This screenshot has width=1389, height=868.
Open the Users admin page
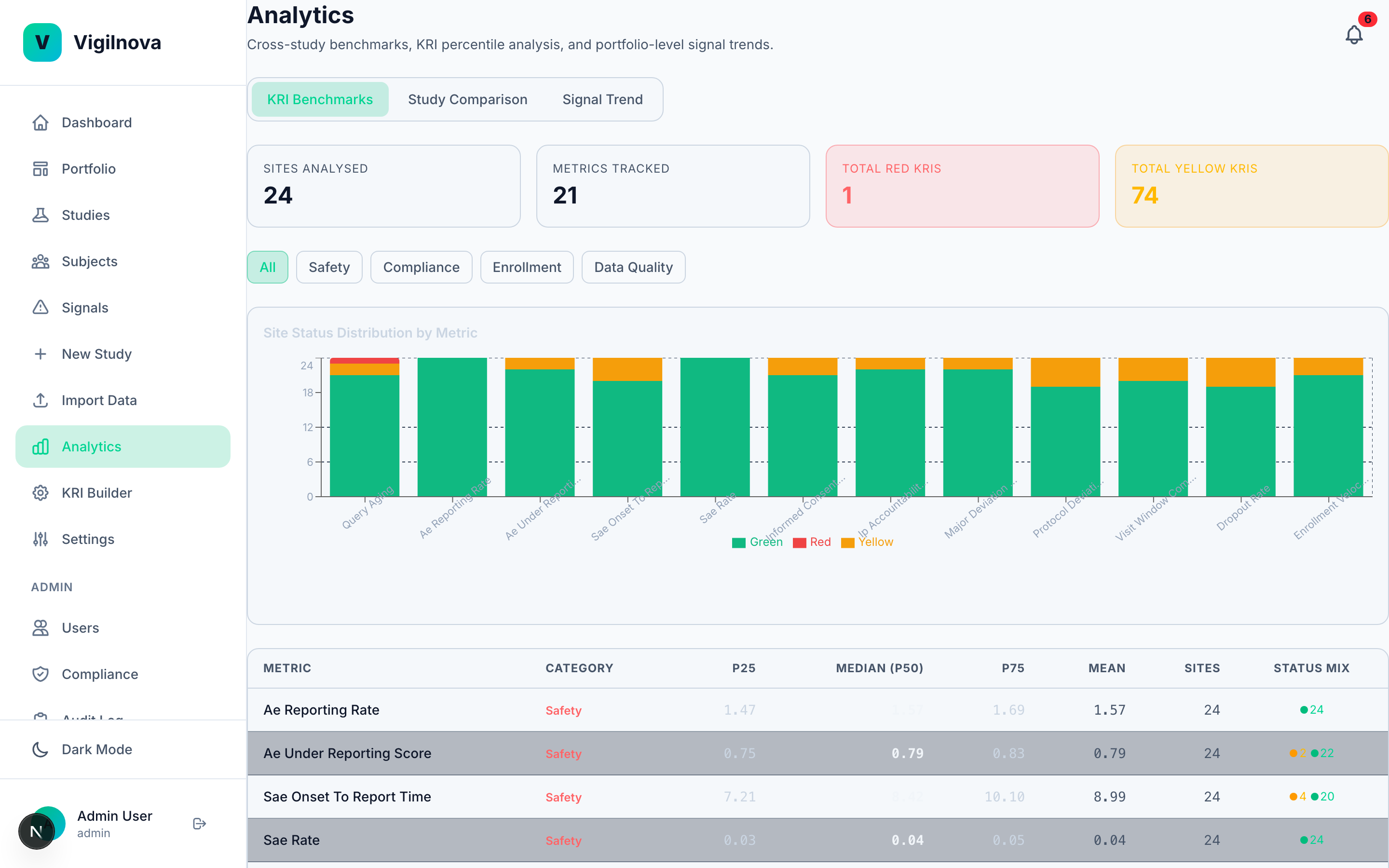pos(80,627)
